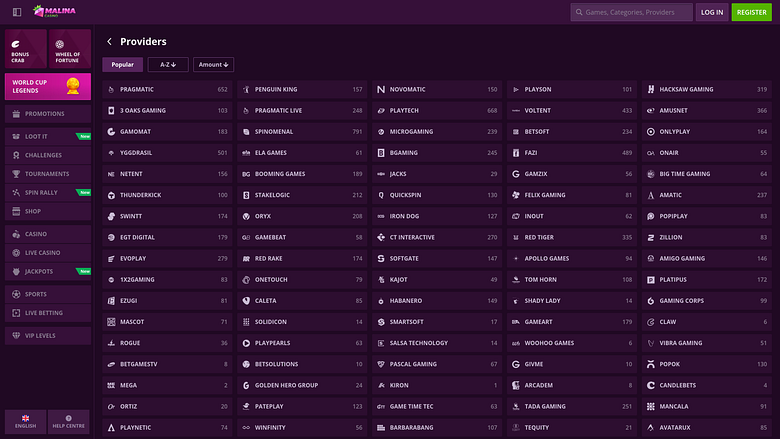Click the Gamomat logo icon
The height and width of the screenshot is (439, 780).
click(x=111, y=132)
